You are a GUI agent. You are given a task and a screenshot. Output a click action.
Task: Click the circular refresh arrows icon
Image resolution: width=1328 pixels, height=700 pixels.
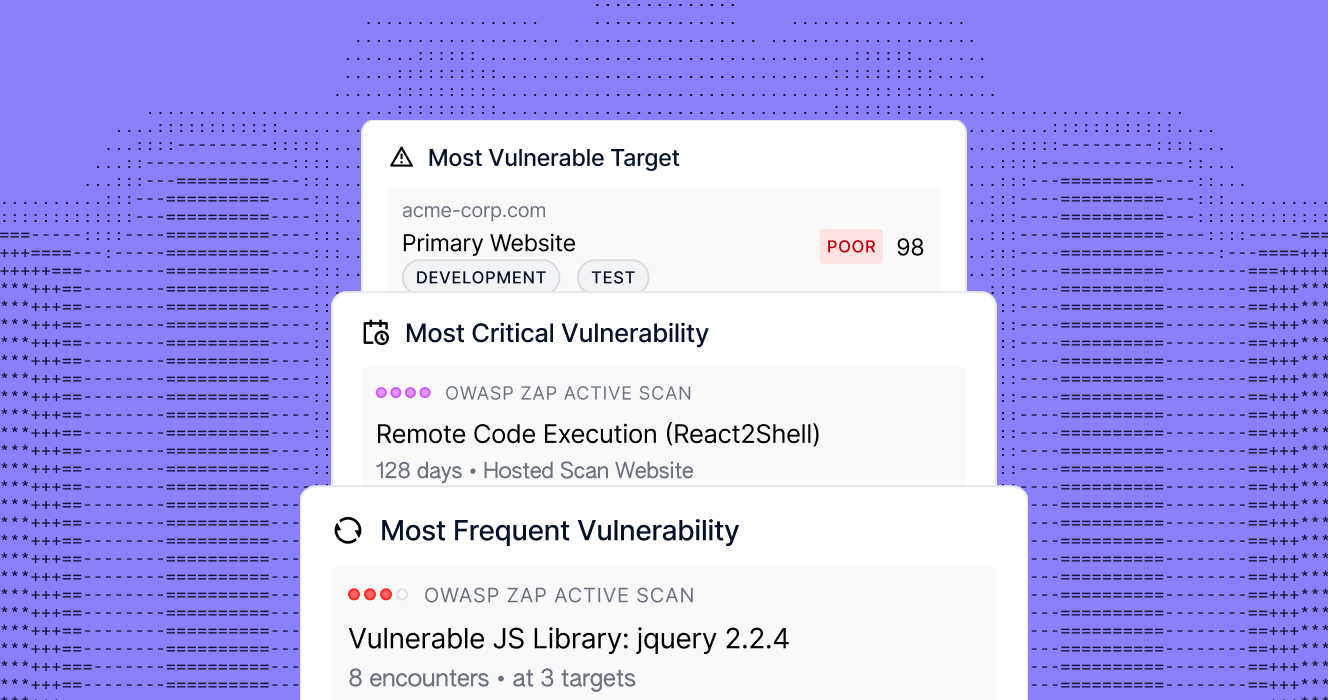(347, 530)
